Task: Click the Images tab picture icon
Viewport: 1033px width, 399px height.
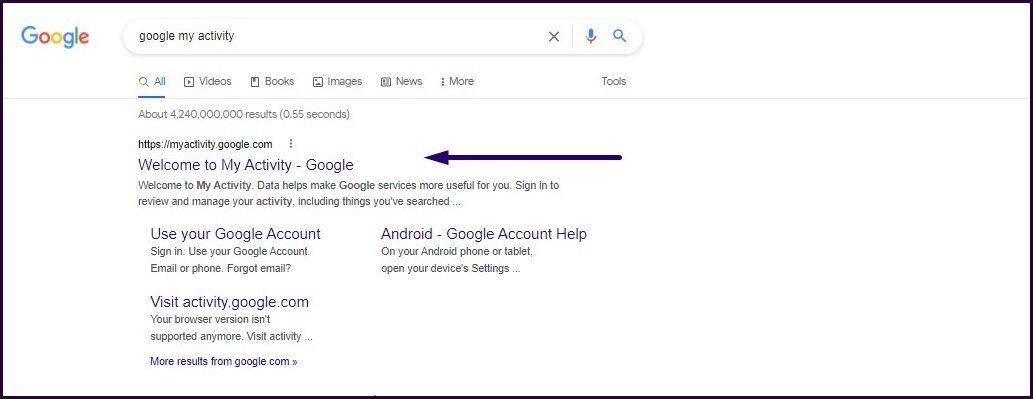Action: [x=318, y=82]
